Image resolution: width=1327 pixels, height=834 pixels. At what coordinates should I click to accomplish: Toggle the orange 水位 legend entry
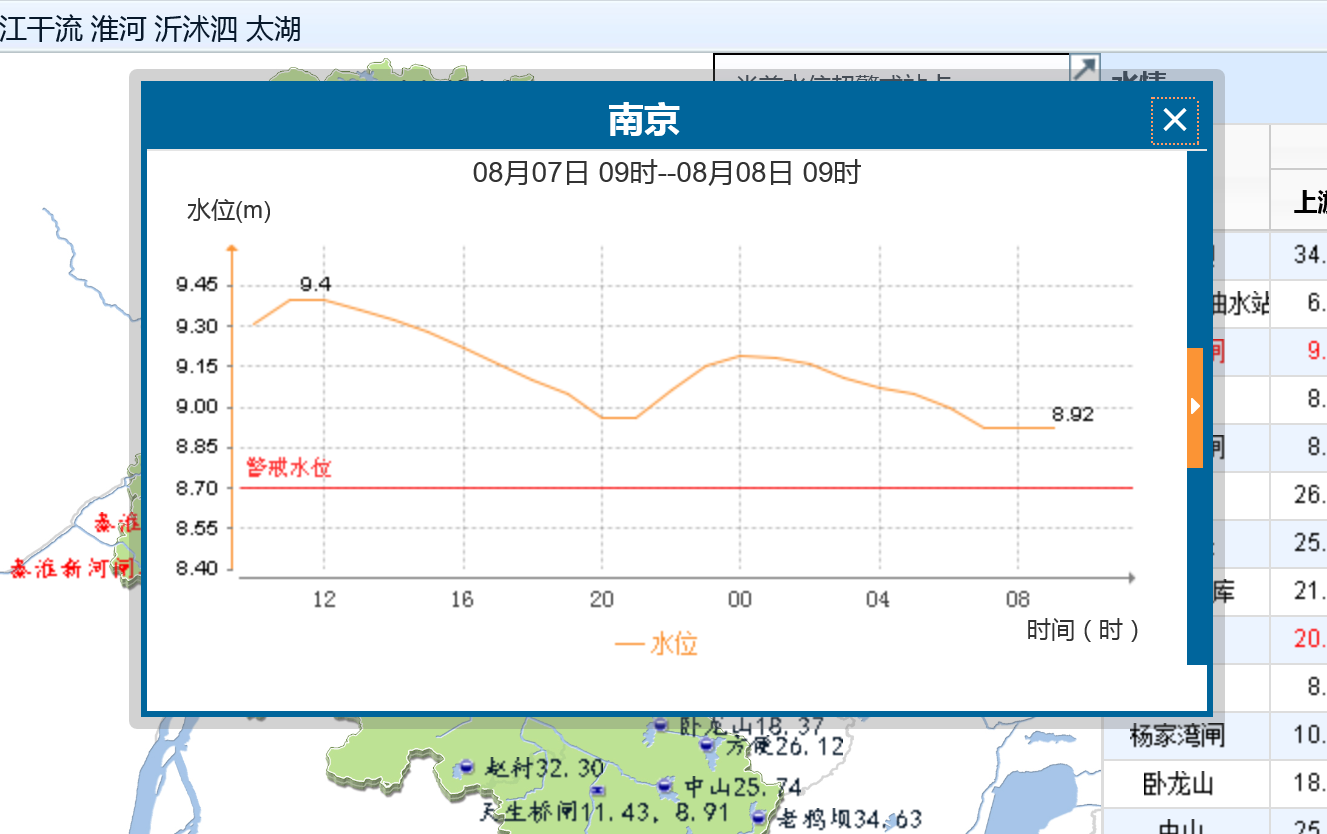click(656, 644)
